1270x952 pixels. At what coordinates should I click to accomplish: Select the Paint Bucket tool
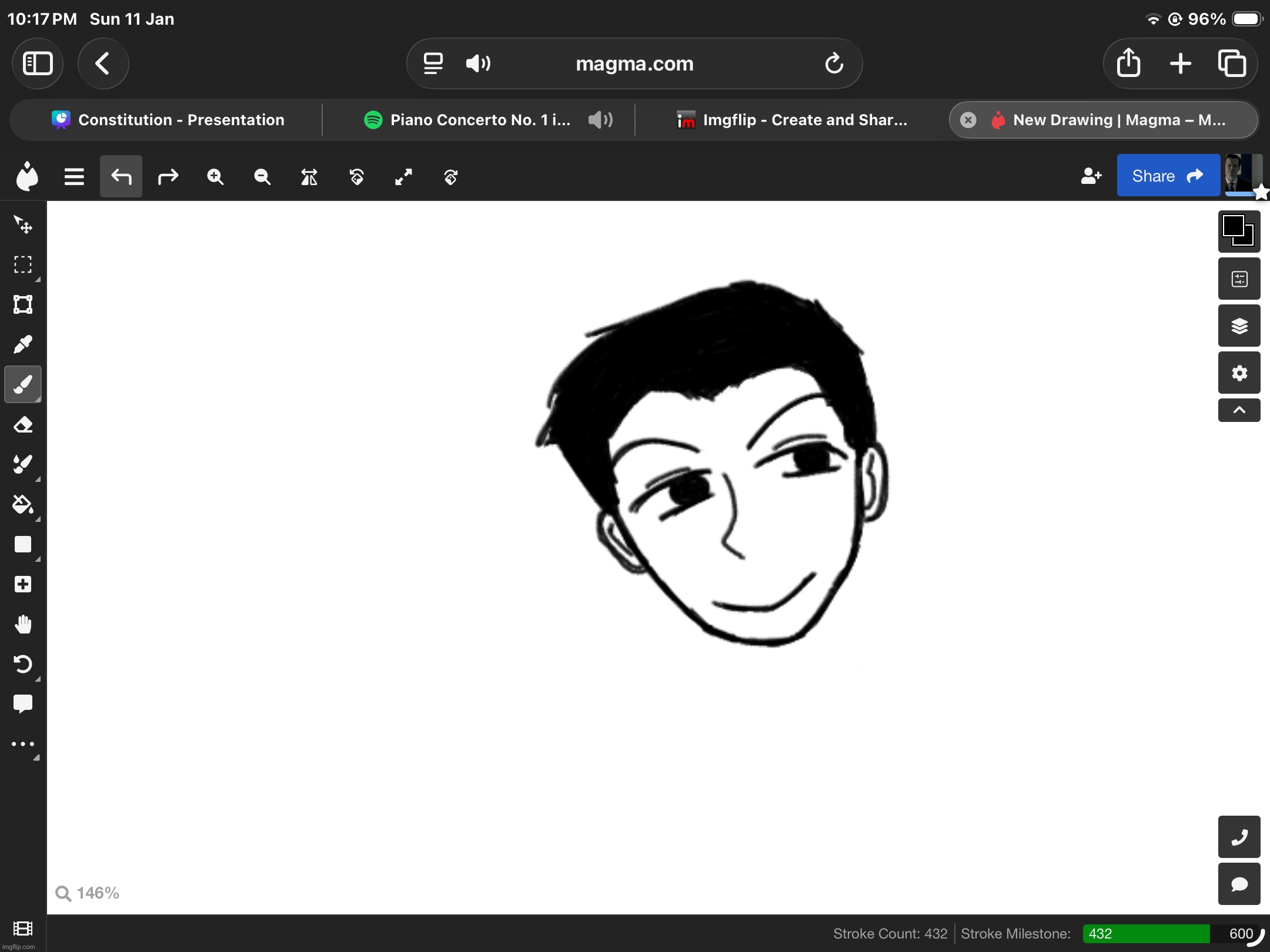pyautogui.click(x=23, y=505)
